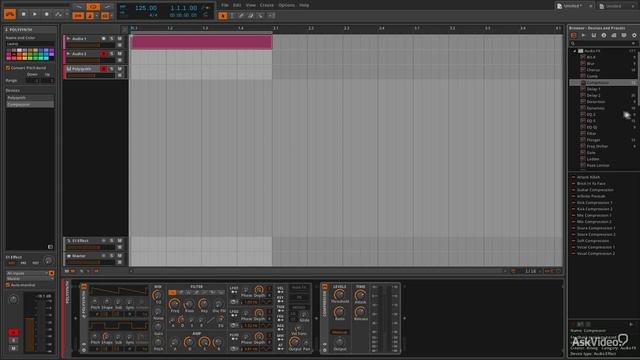This screenshot has height=360, width=640.
Task: Click the Compressor Threshold knob
Action: coord(339,295)
